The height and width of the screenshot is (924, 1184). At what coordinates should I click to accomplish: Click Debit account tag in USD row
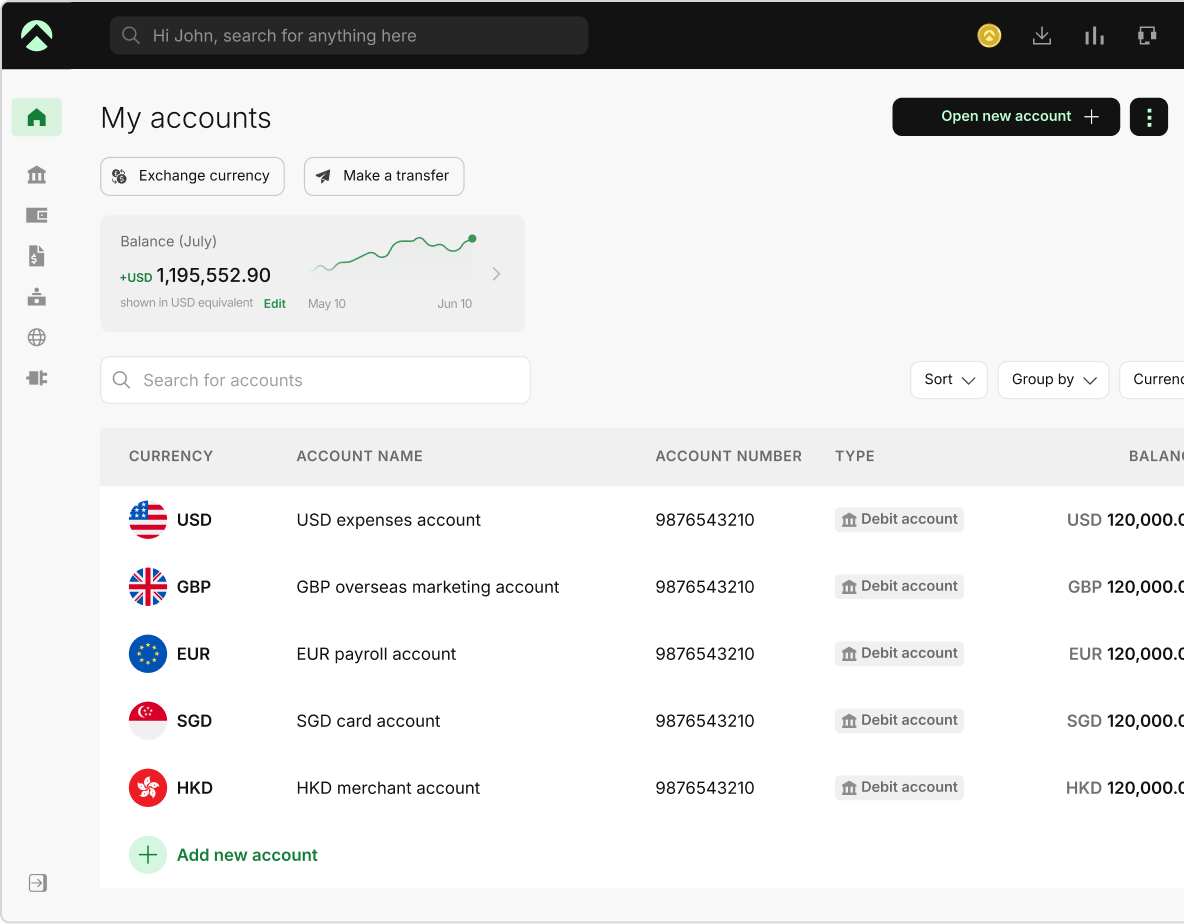(x=899, y=519)
